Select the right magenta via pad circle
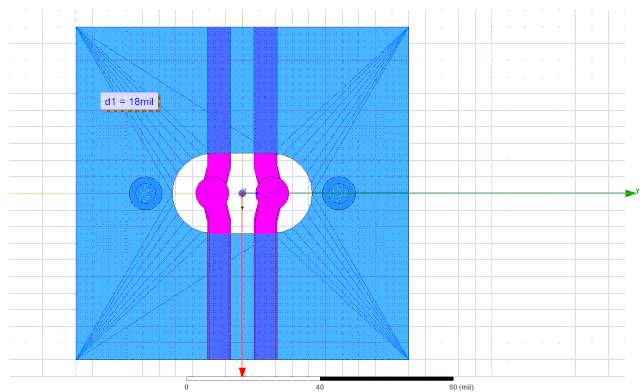This screenshot has width=640, height=392. click(x=272, y=193)
